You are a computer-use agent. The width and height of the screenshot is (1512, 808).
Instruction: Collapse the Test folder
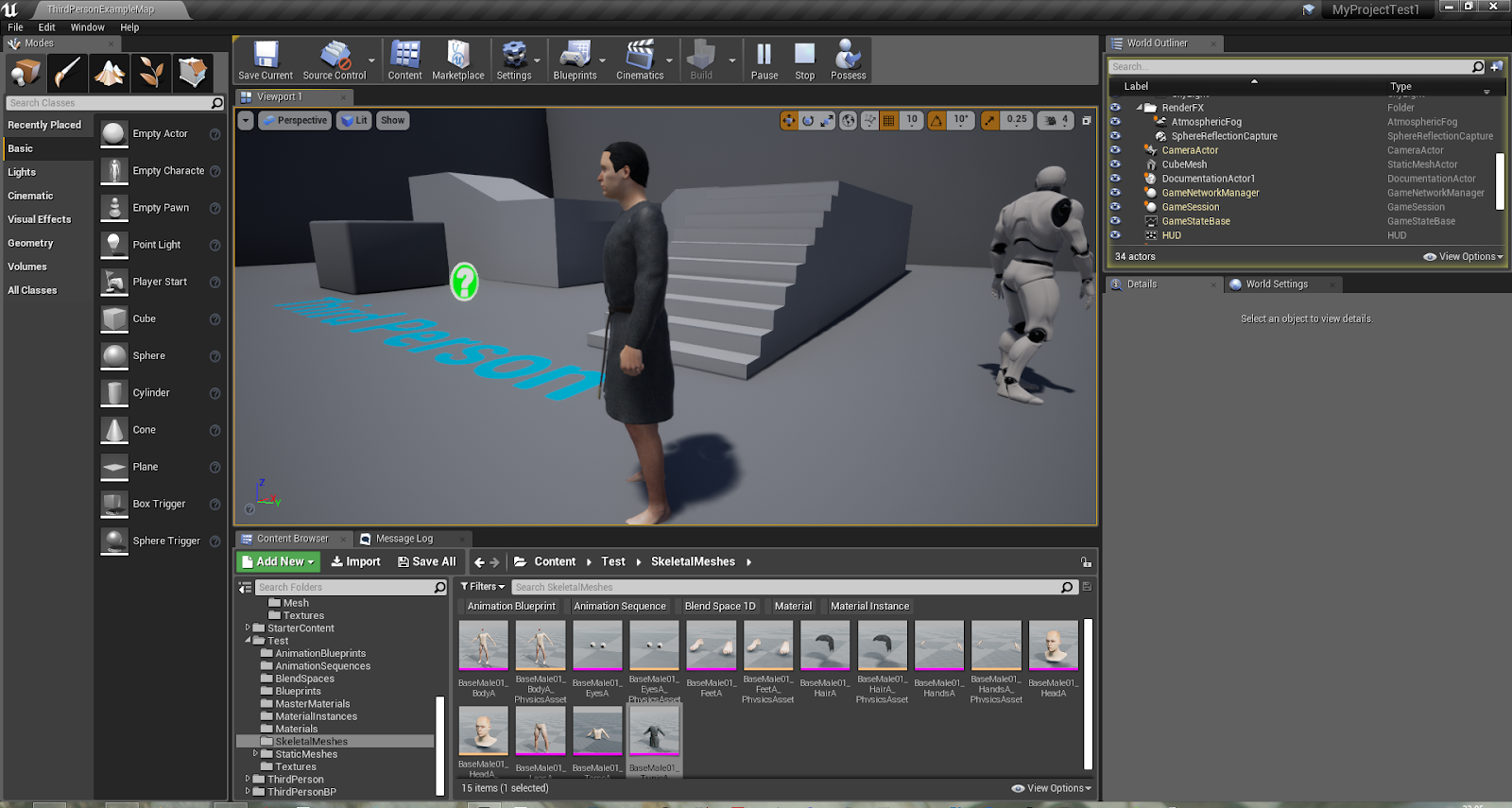click(x=248, y=641)
